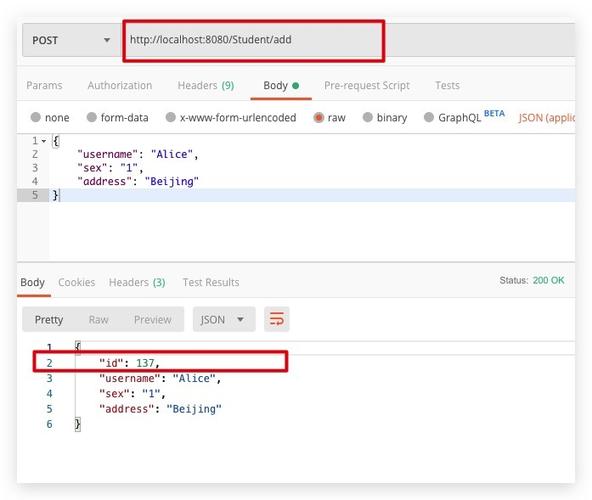Open the response Cookies tab
Screen dimensions: 592x500
tap(77, 282)
